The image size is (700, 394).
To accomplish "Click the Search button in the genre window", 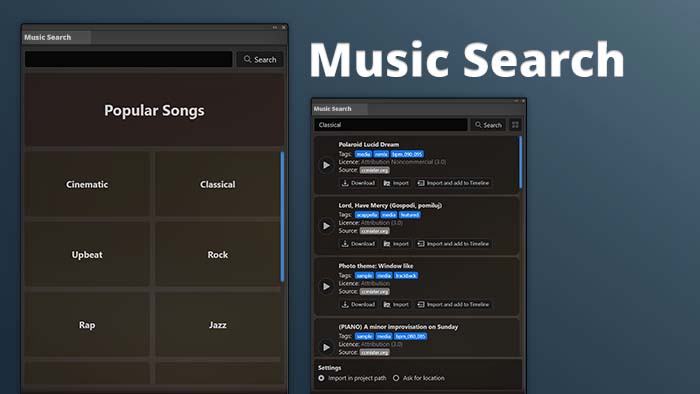I will click(x=260, y=59).
